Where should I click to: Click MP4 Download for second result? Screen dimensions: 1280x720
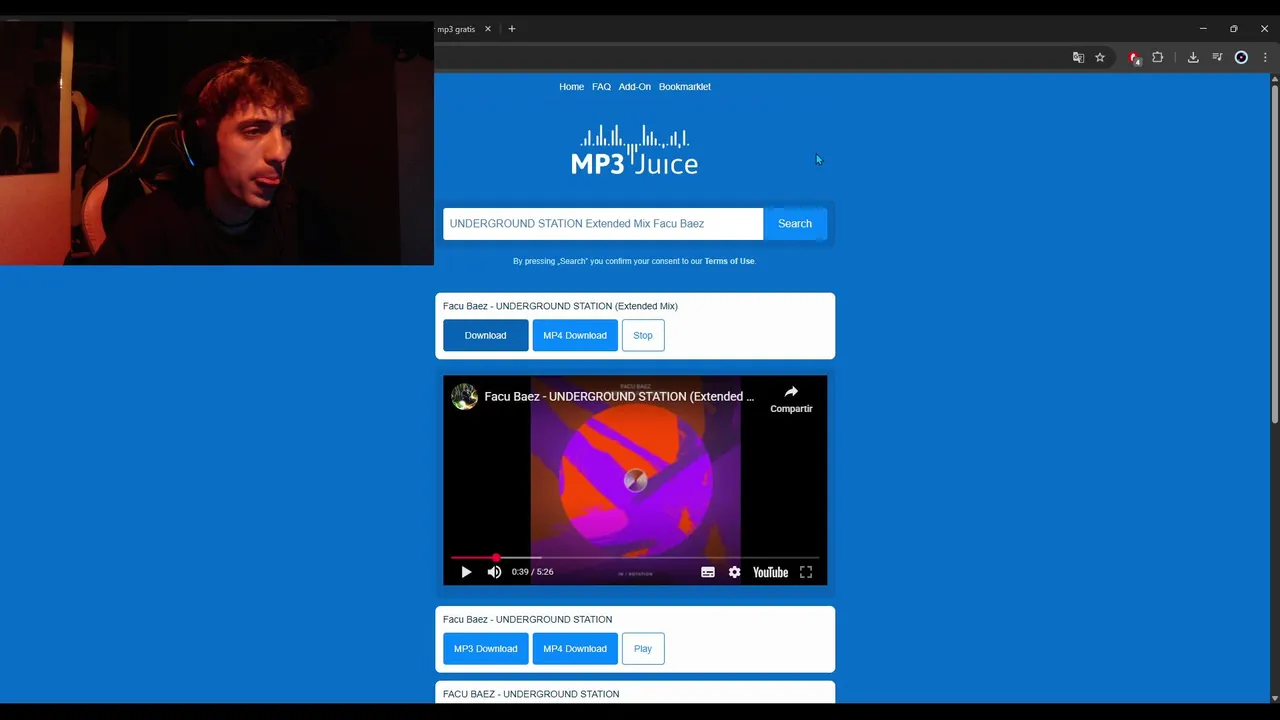point(575,648)
